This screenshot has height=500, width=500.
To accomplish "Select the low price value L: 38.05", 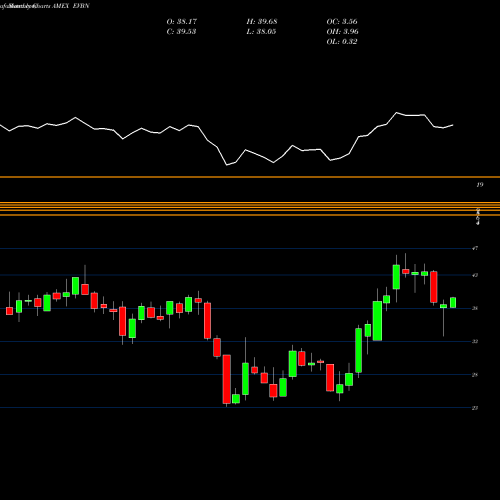I will point(261,32).
